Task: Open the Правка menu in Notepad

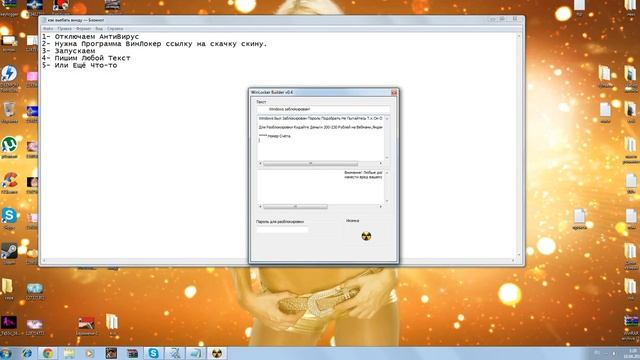Action: [64, 29]
